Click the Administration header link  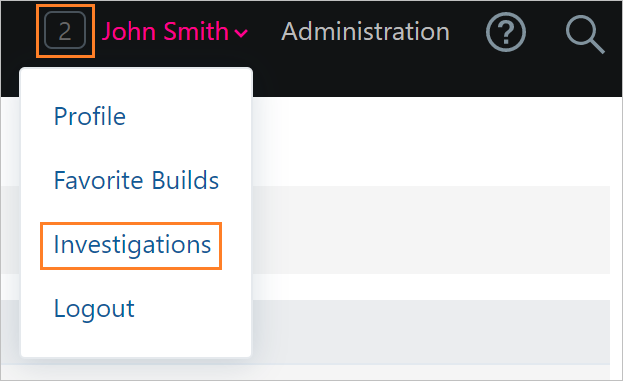(365, 31)
